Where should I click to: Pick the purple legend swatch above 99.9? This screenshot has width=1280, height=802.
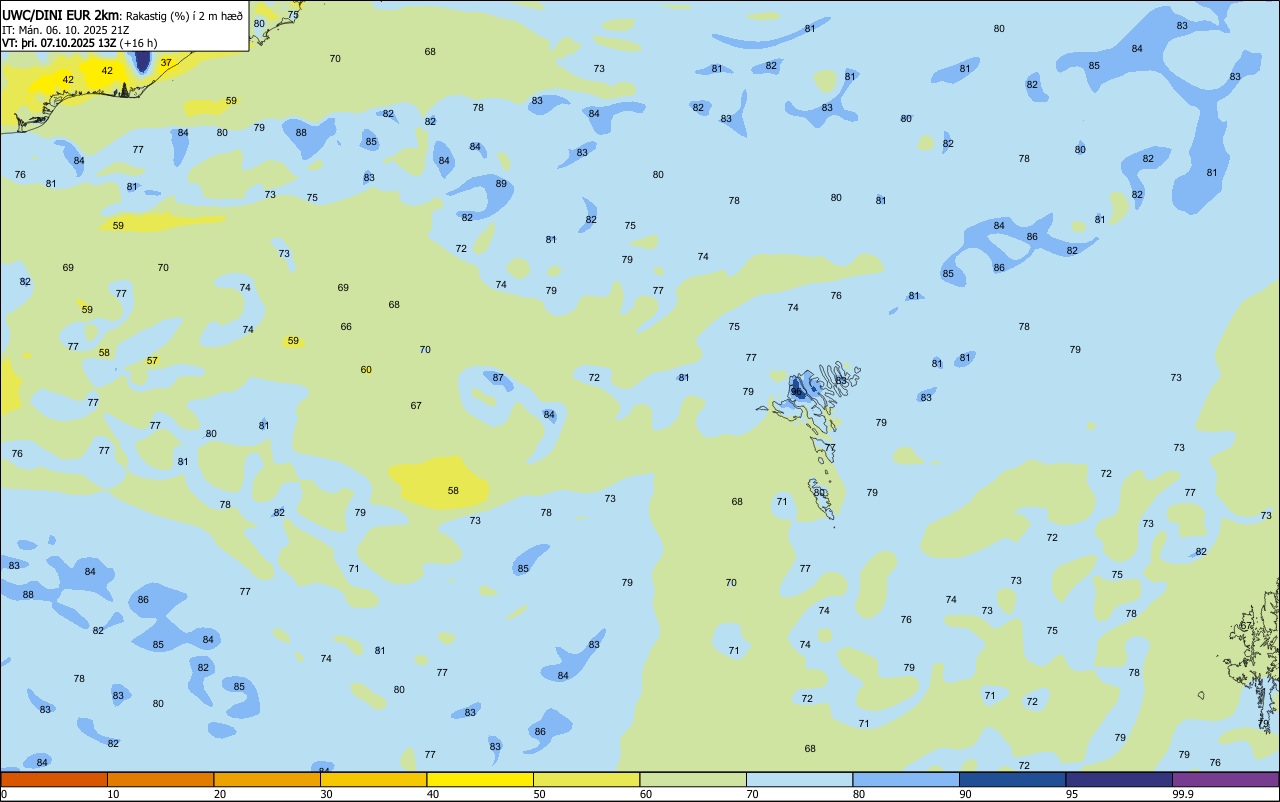click(1225, 779)
